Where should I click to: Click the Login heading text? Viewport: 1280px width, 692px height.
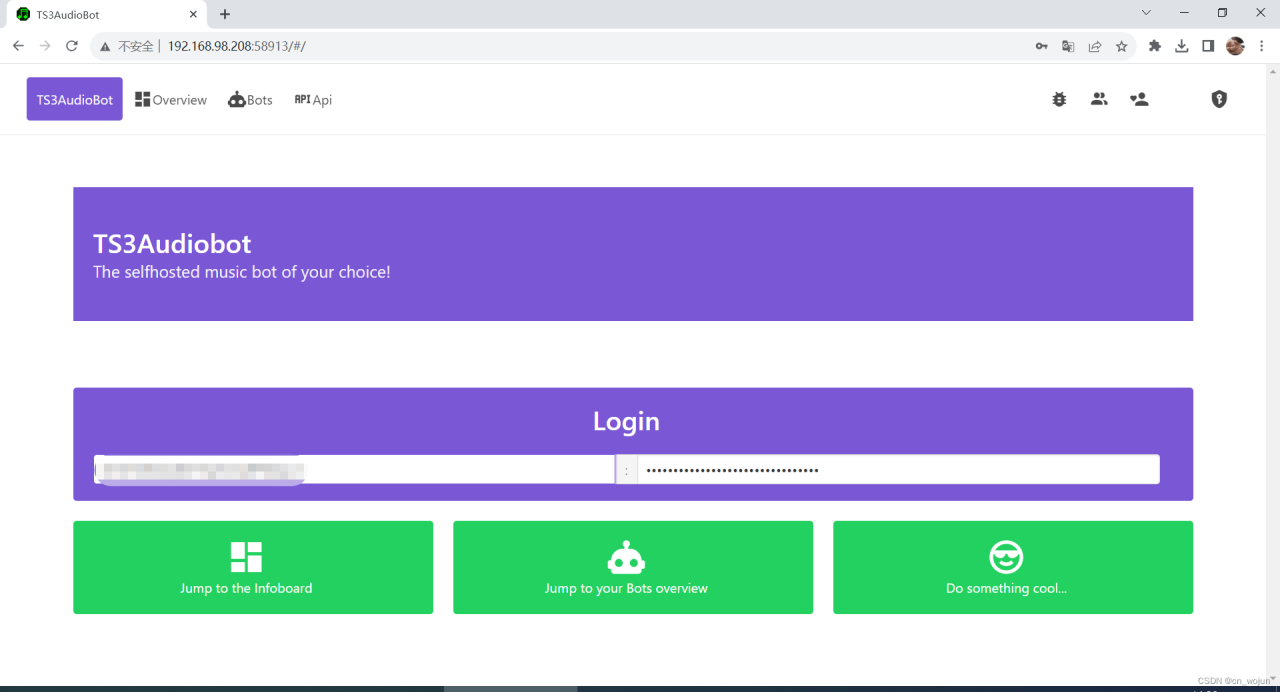626,421
